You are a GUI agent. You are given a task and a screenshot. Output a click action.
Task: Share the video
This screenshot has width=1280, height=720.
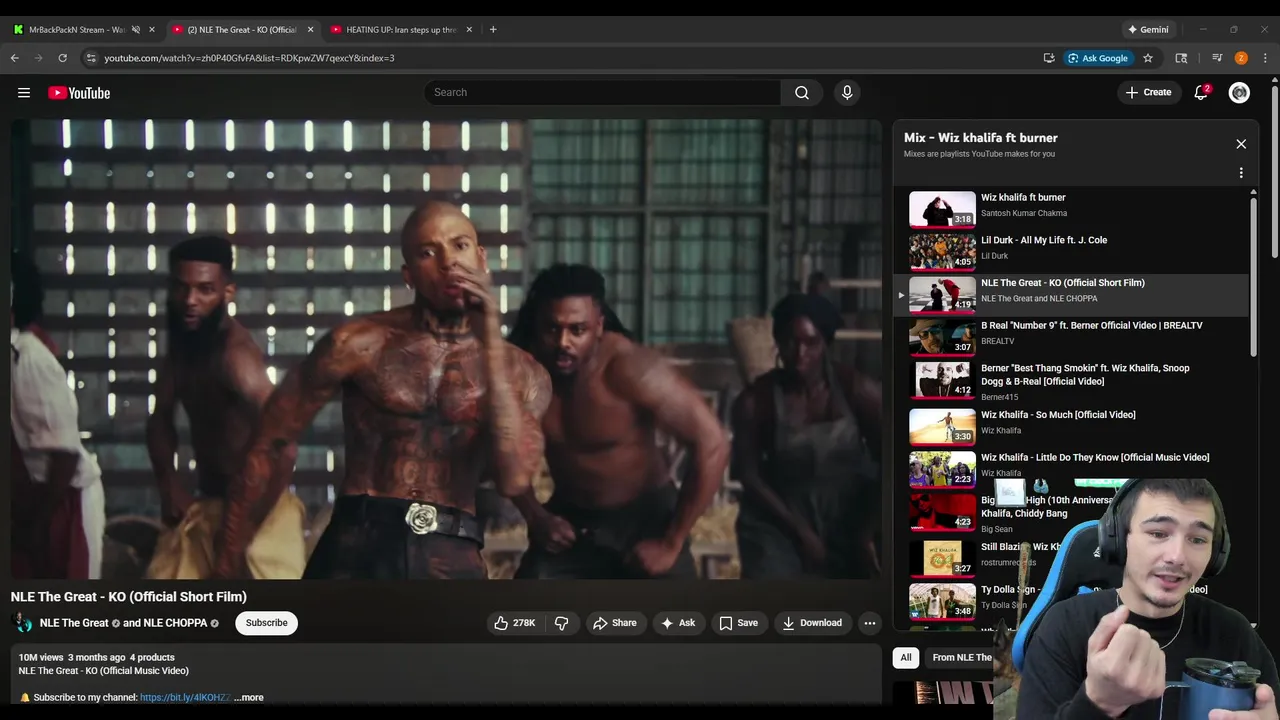[x=615, y=623]
